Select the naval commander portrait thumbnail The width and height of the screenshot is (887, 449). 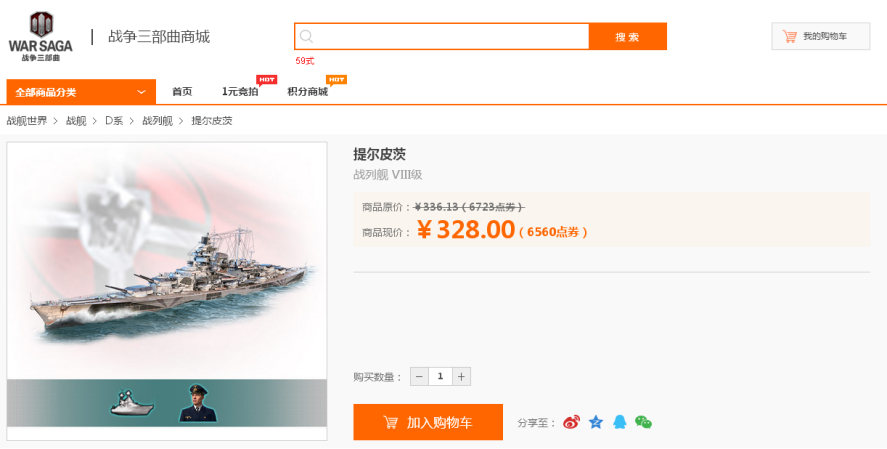click(x=197, y=403)
